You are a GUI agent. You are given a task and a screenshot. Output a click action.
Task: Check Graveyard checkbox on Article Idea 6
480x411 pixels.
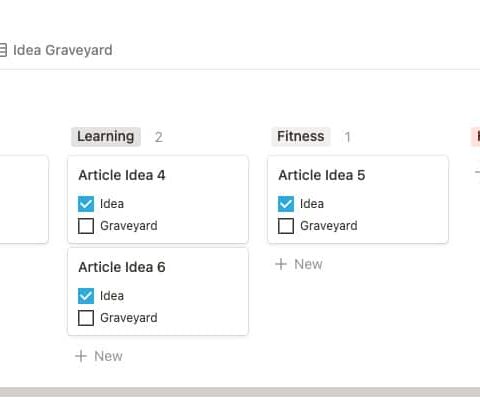coord(86,318)
